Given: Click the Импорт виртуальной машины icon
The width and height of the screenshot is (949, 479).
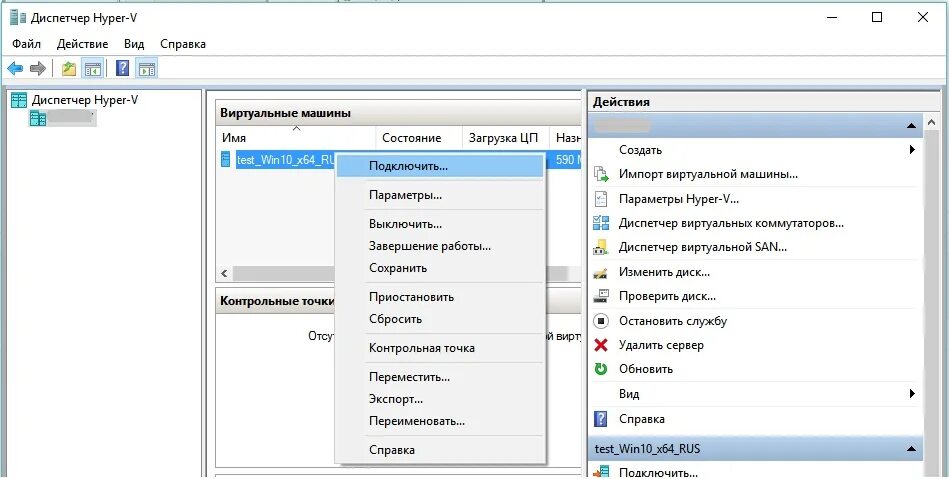Looking at the screenshot, I should click(600, 174).
